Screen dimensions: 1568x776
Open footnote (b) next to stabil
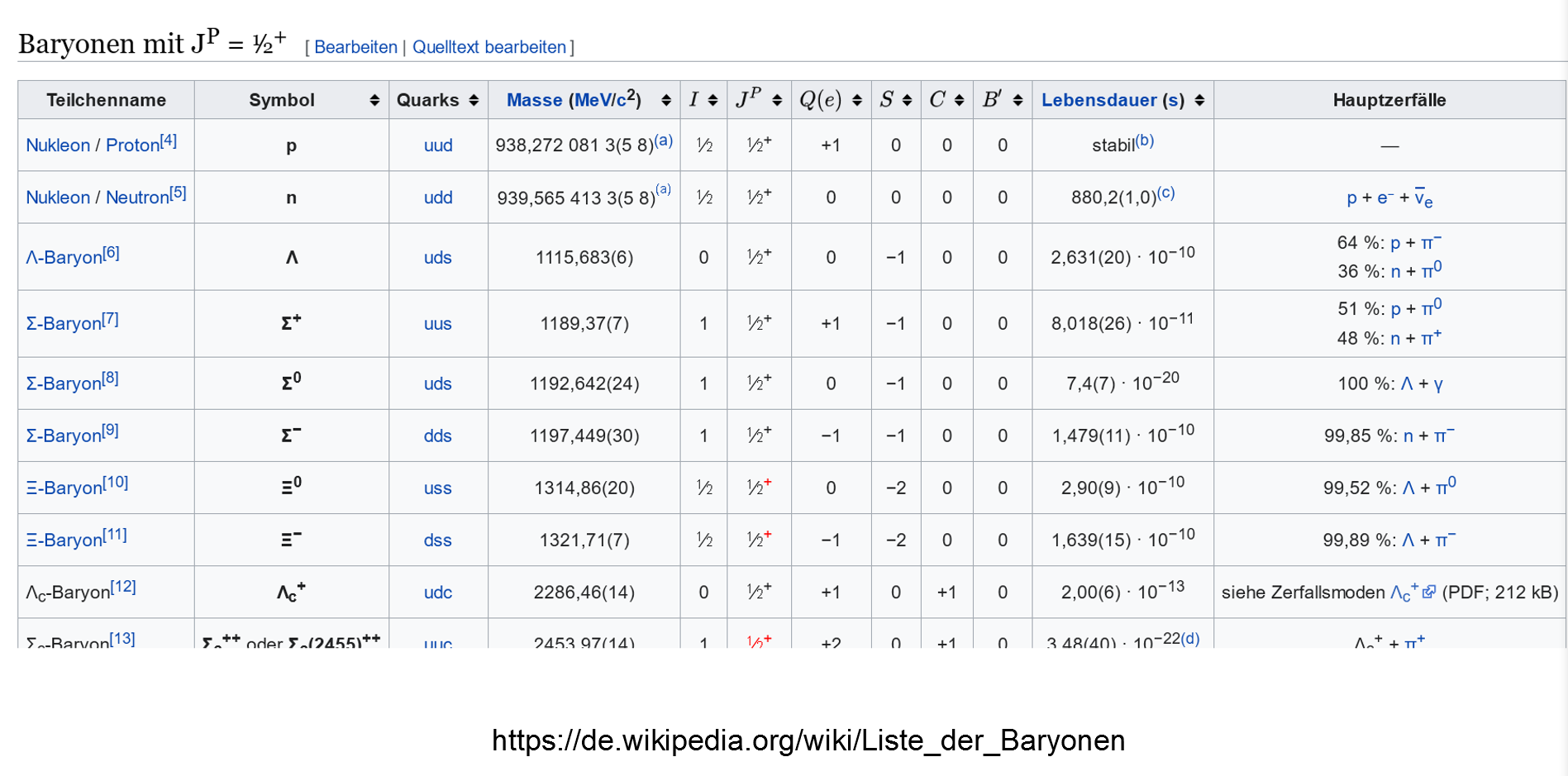[1145, 140]
